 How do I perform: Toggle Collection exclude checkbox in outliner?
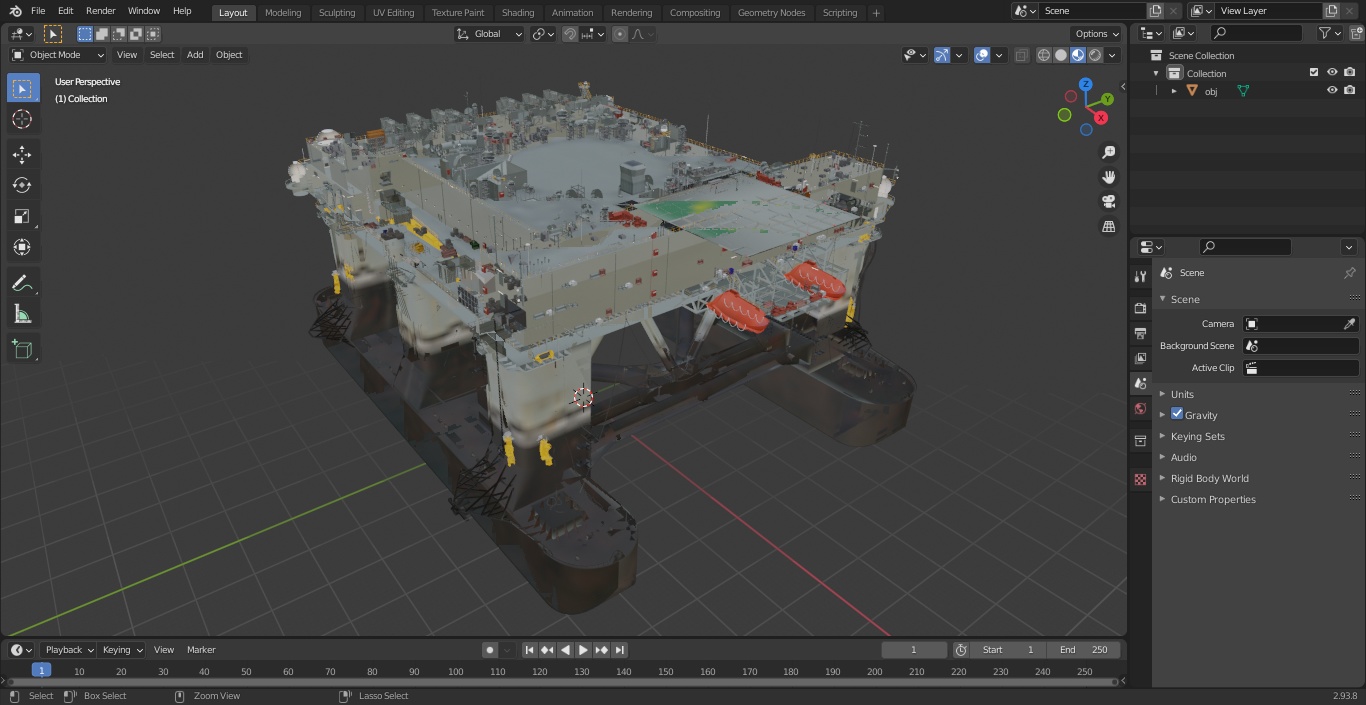click(1314, 73)
